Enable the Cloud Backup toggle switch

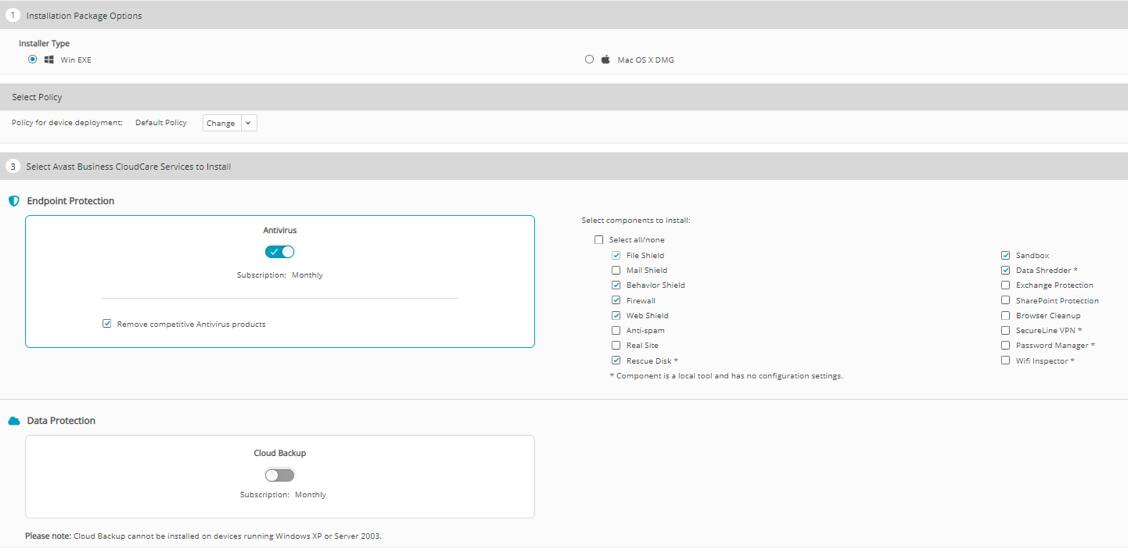280,475
